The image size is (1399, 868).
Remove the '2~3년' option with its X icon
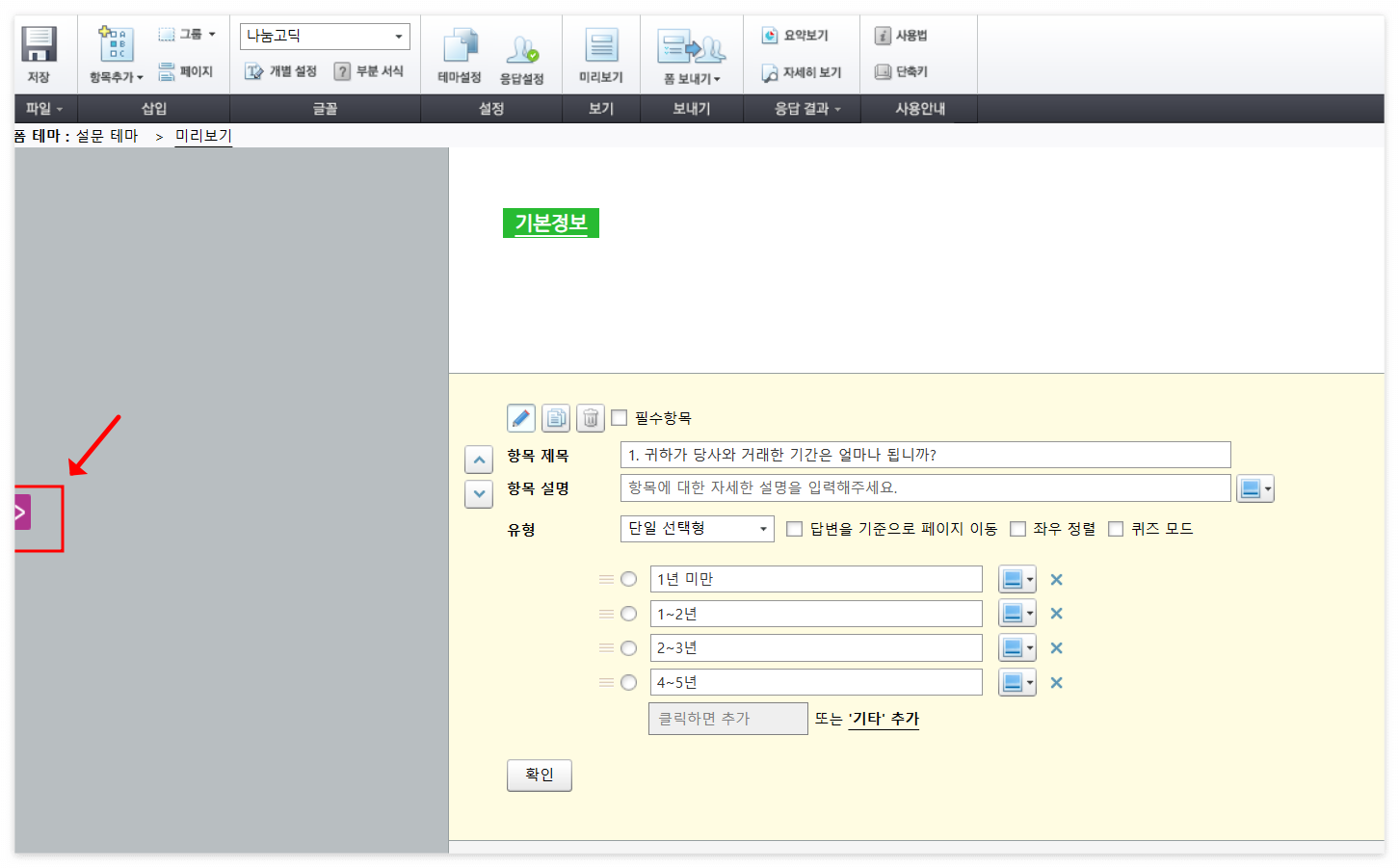[x=1056, y=647]
